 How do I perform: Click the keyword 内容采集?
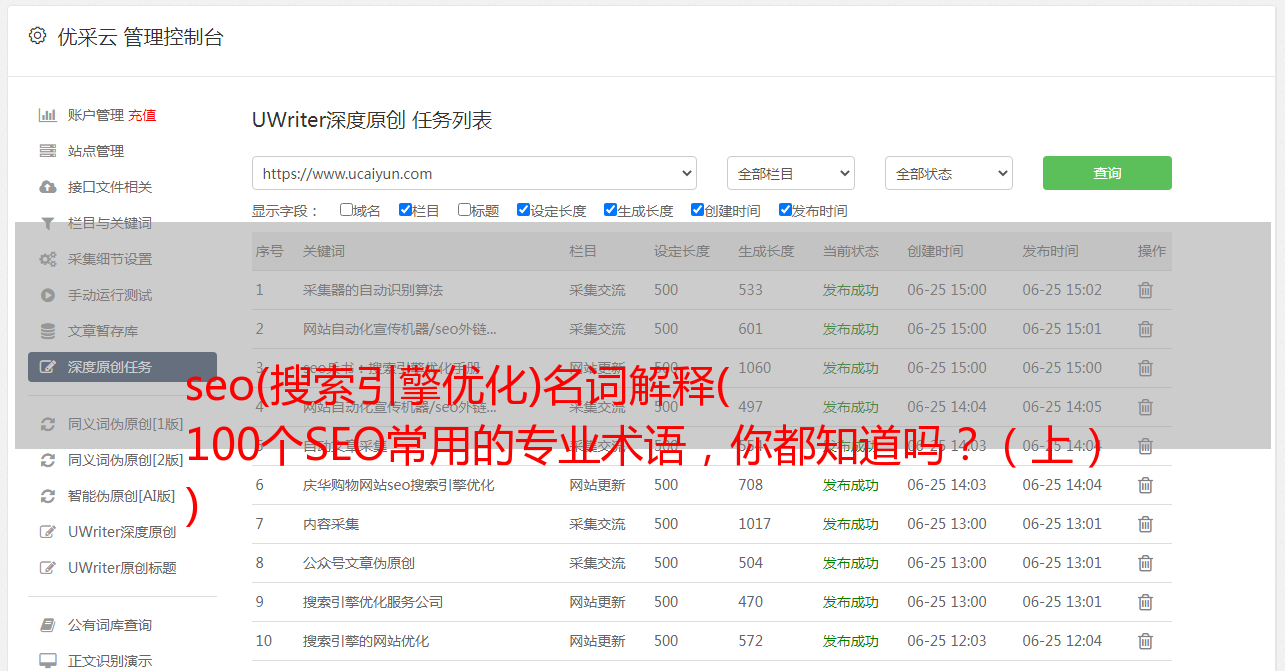coord(331,524)
